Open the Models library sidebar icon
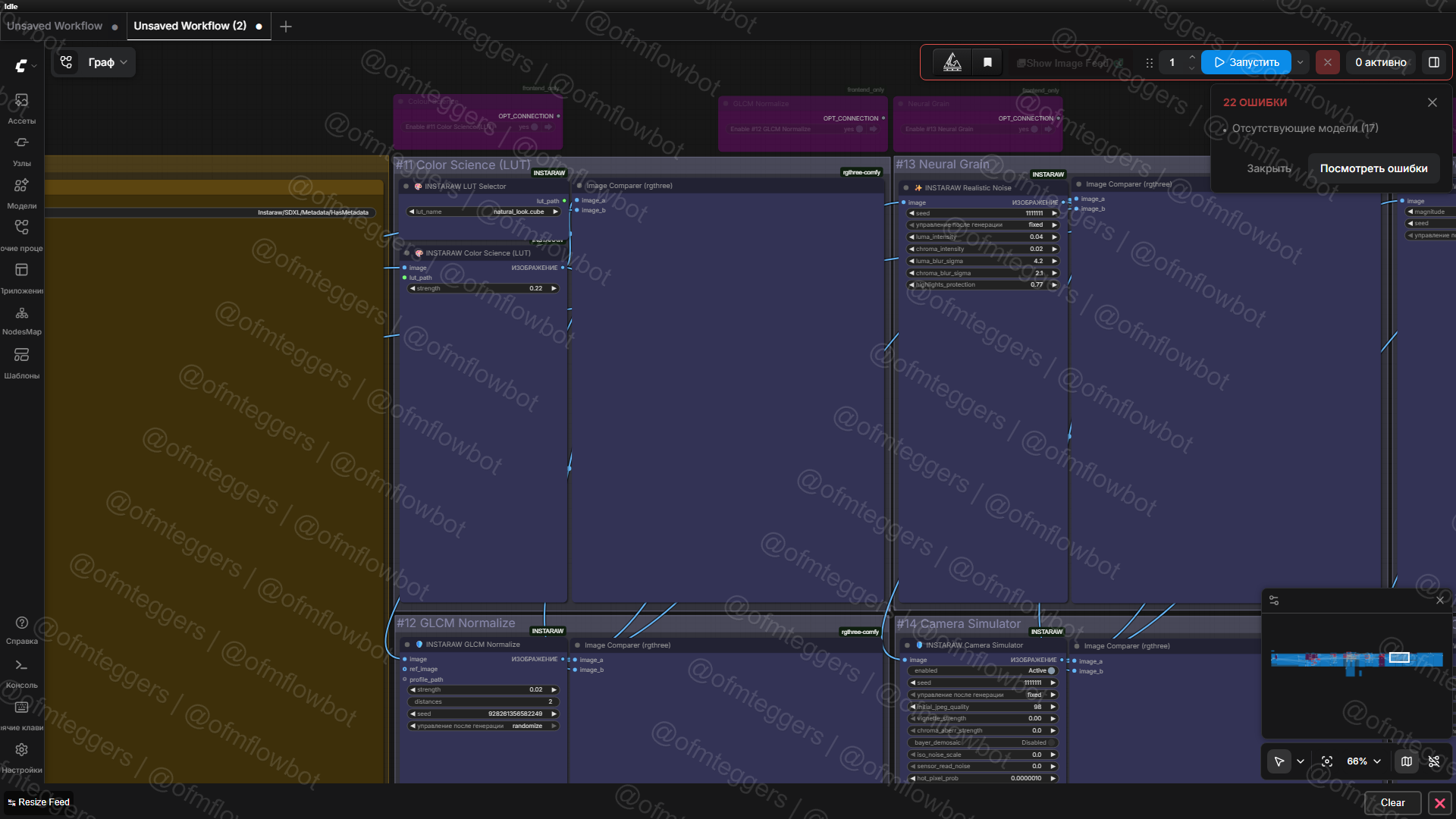The height and width of the screenshot is (819, 1456). point(21,193)
